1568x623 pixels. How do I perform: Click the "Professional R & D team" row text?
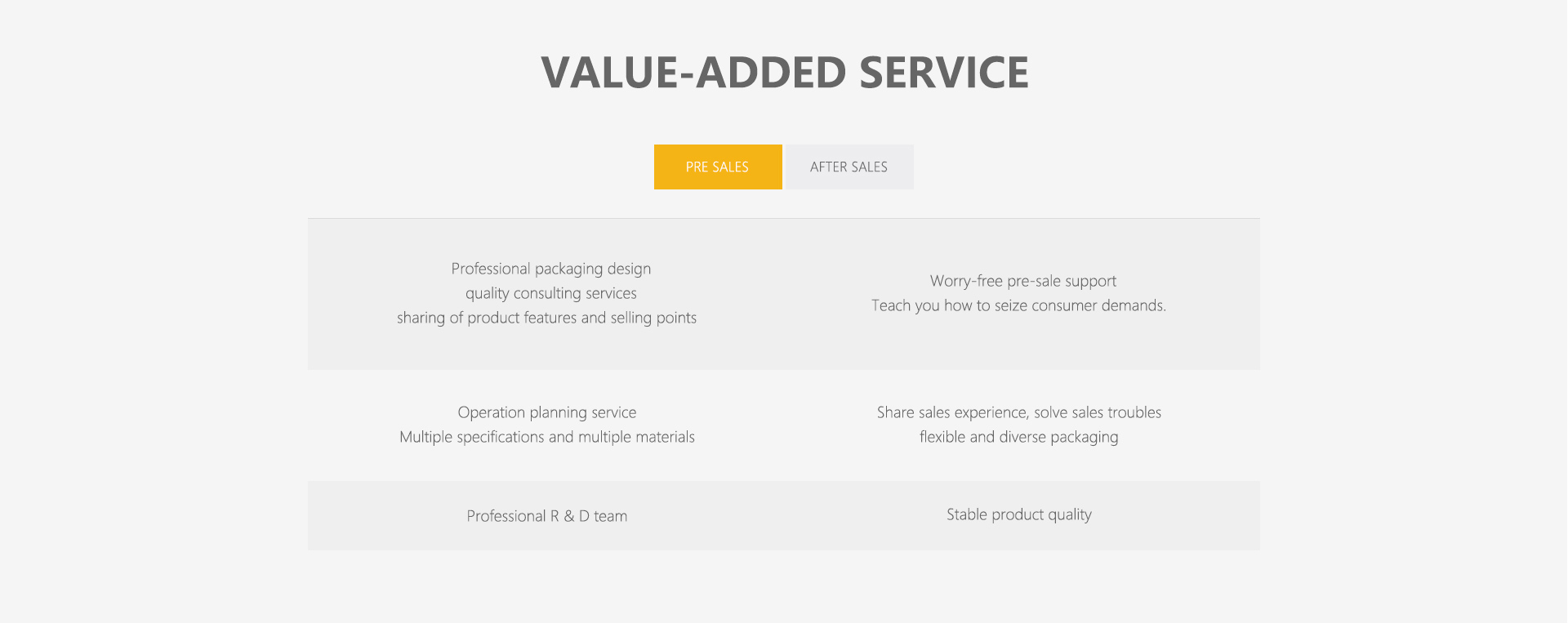tap(547, 516)
